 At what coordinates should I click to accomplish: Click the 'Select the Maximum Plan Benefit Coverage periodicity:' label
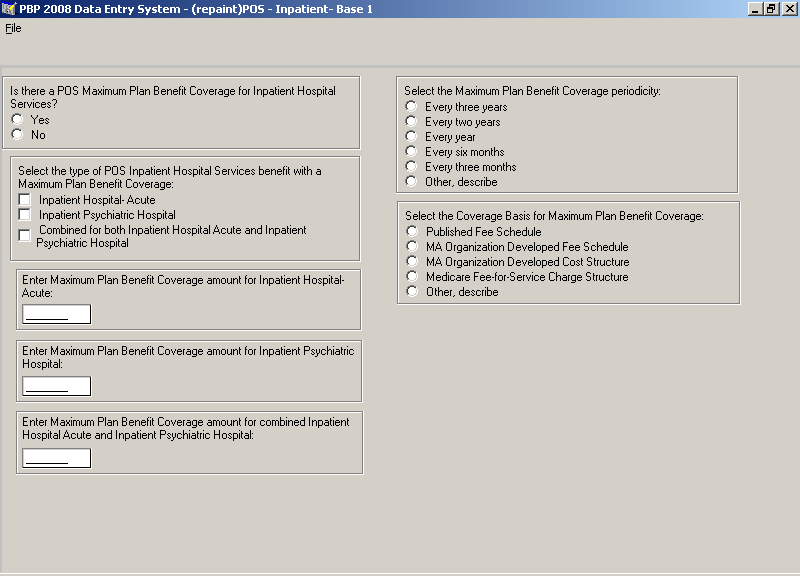click(x=532, y=91)
